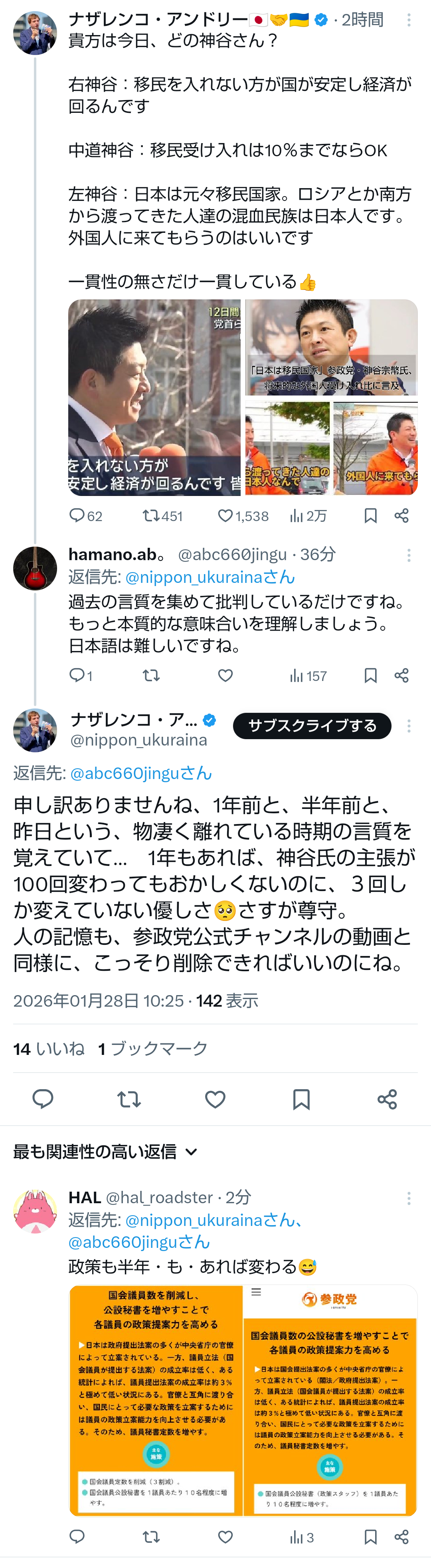
Task: Repost the main tweet dated 2026年01月28日
Action: tap(129, 1099)
